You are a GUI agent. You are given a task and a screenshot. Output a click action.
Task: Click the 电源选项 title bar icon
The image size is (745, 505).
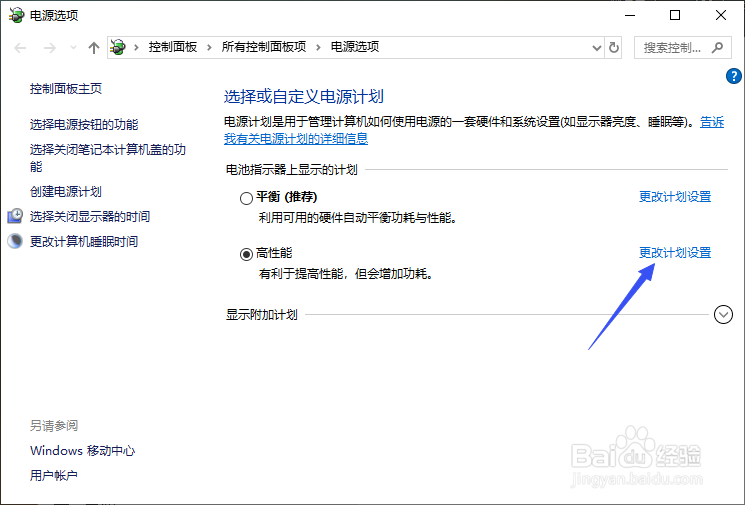point(16,15)
